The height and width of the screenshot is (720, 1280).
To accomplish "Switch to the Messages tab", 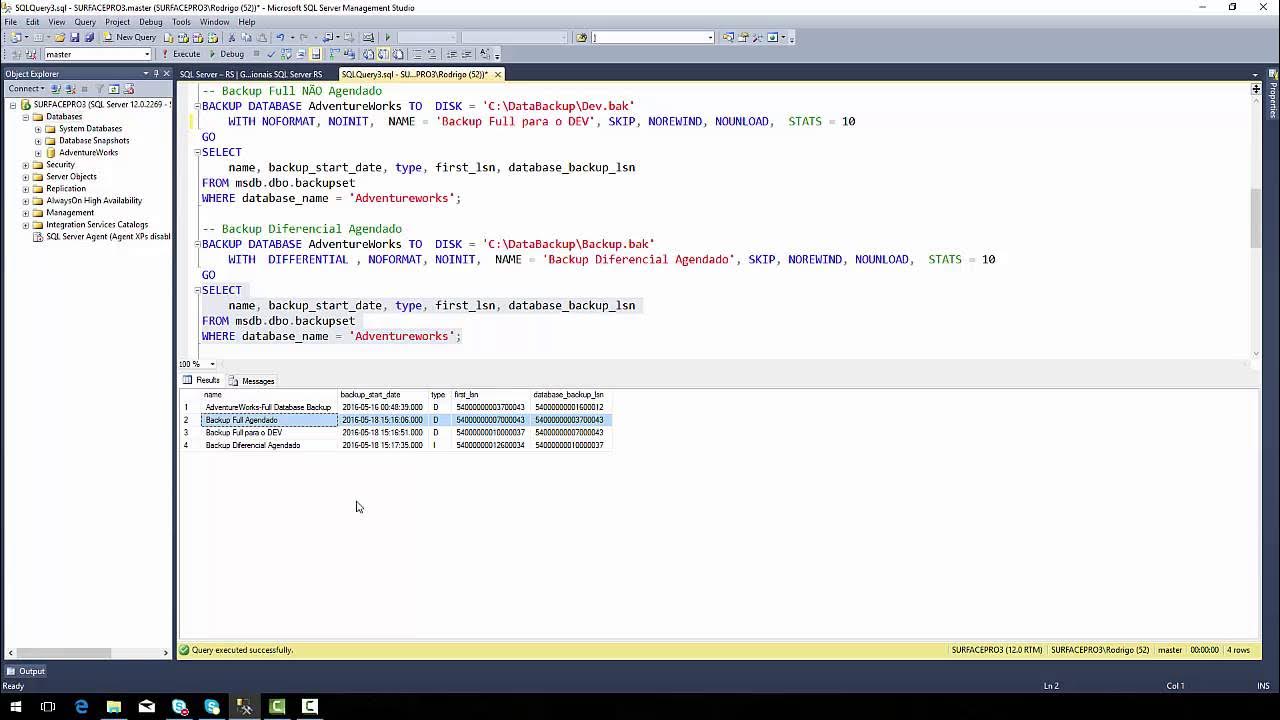I will (252, 381).
